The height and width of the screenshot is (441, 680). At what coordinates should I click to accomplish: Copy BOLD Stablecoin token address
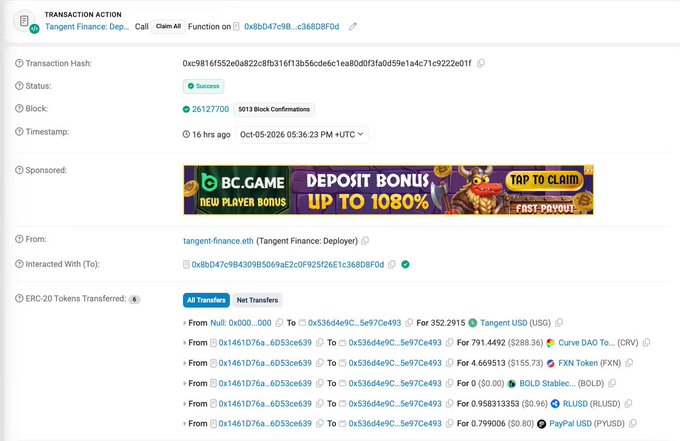(x=612, y=383)
